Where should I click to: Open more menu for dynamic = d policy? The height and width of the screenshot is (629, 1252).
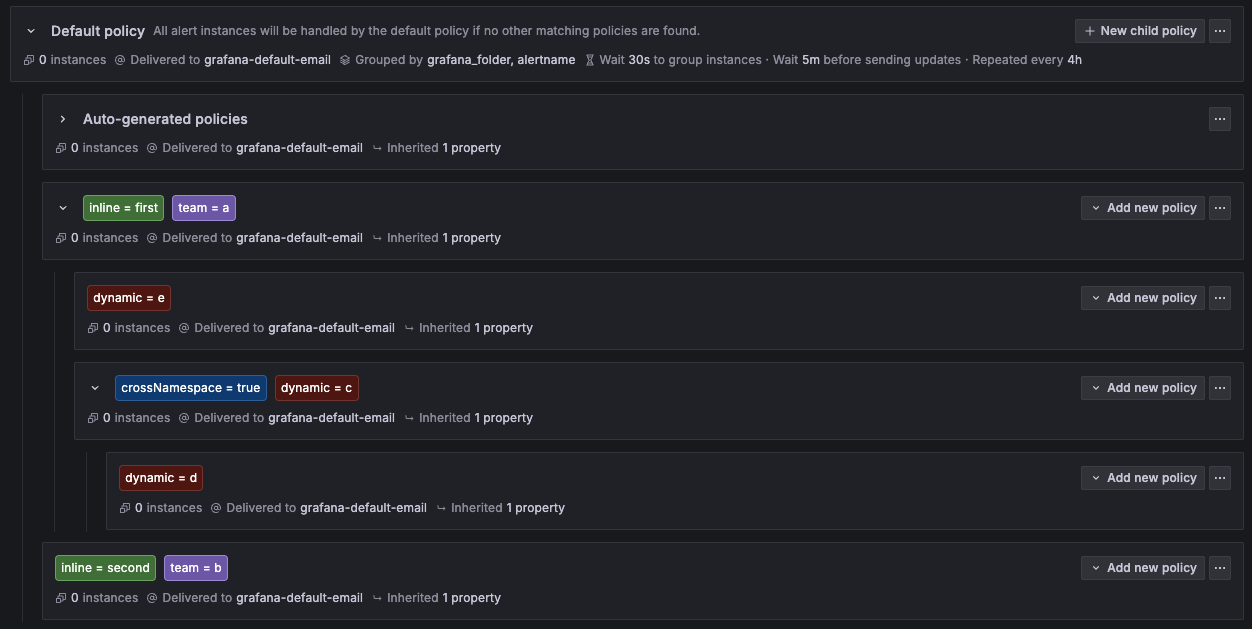point(1219,478)
